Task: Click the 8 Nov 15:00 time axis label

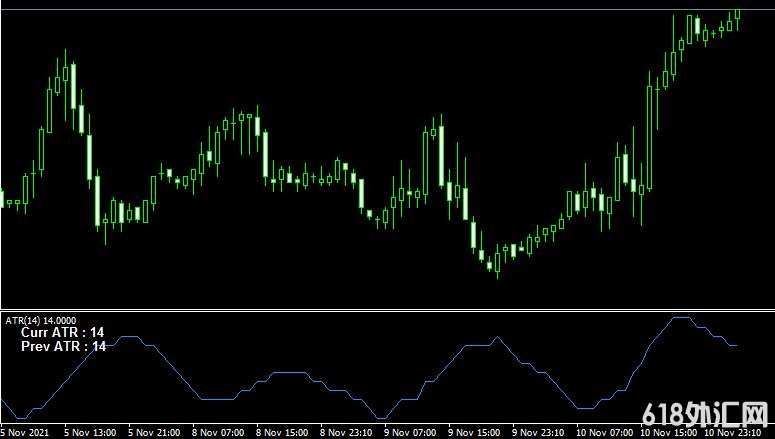Action: [283, 432]
